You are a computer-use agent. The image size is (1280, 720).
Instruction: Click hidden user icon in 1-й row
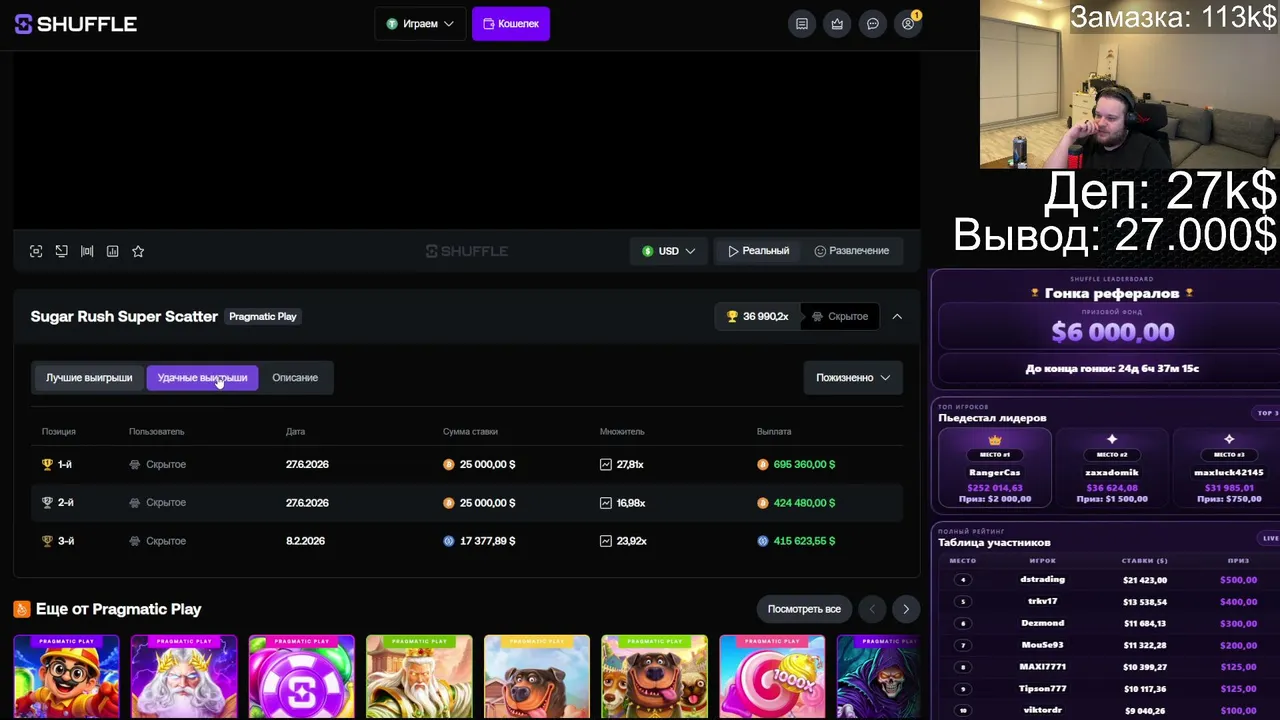point(135,464)
